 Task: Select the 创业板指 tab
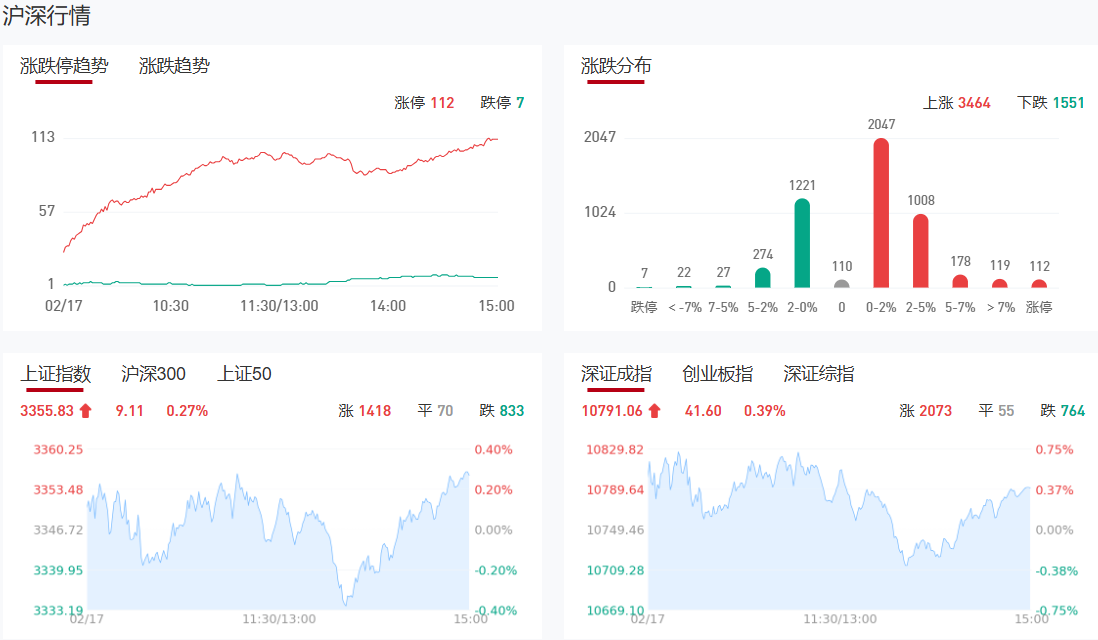[x=717, y=374]
